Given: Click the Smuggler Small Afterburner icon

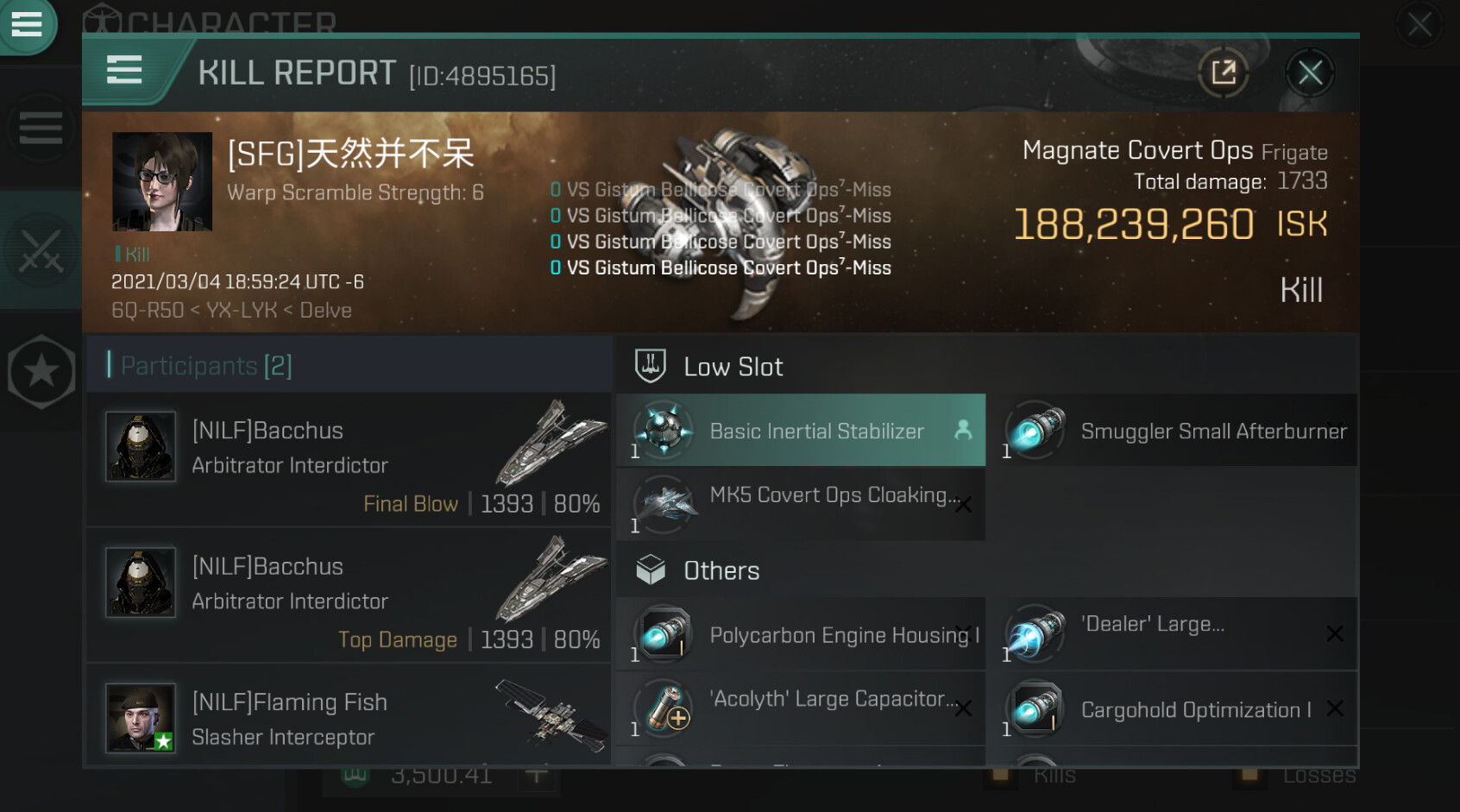Looking at the screenshot, I should [1035, 430].
